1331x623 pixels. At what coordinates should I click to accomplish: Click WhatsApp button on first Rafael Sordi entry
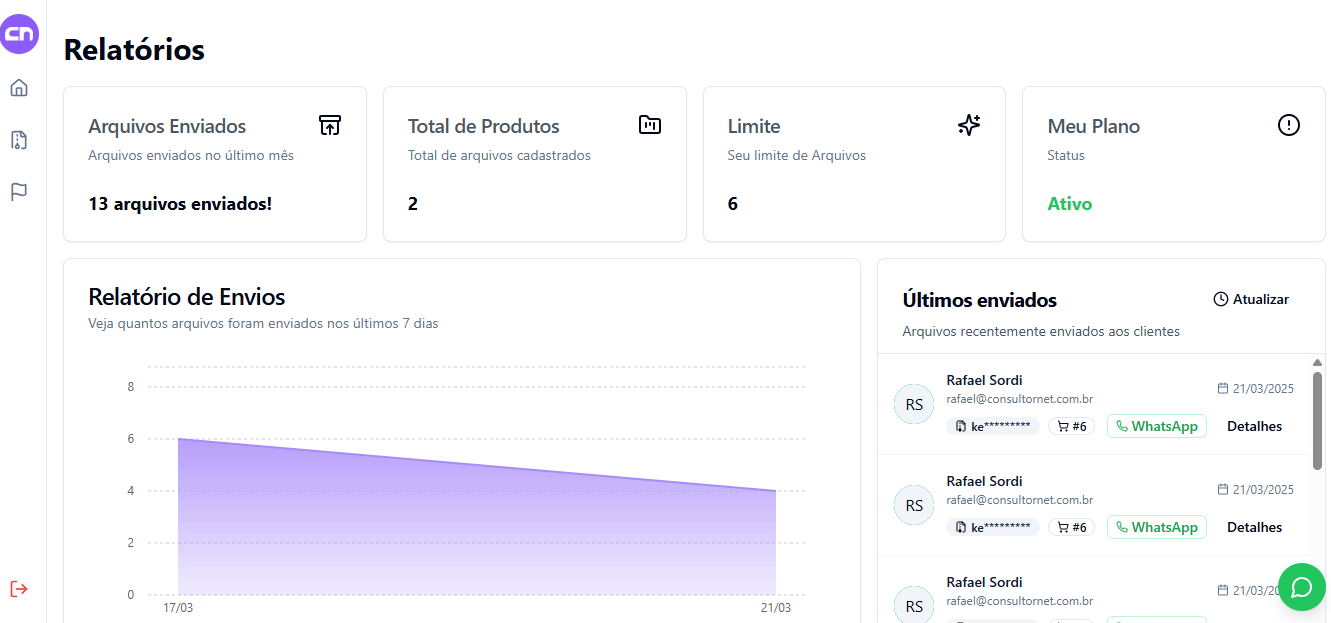click(x=1156, y=426)
